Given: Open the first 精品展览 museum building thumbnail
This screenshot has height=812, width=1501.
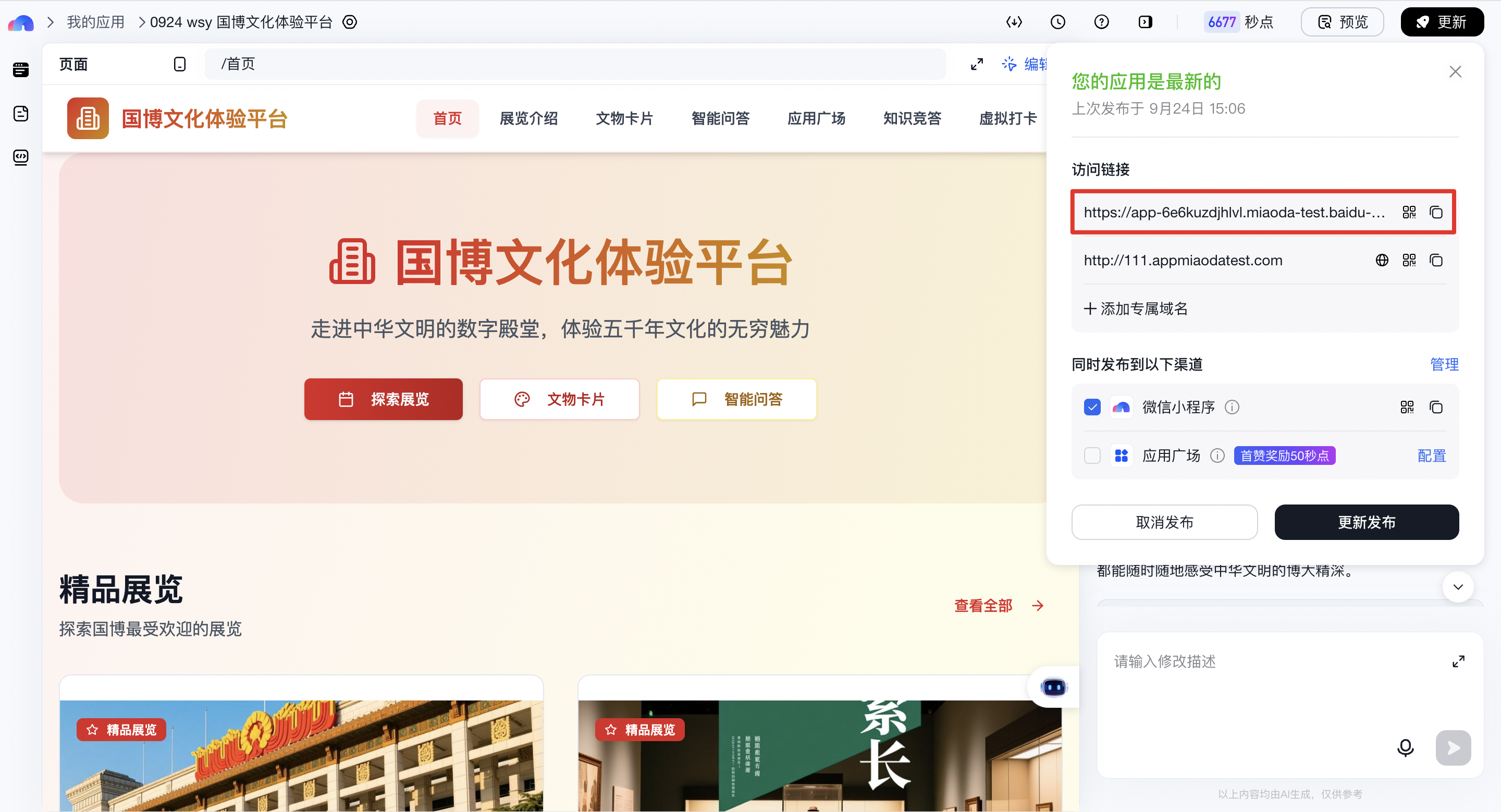Looking at the screenshot, I should tap(301, 756).
